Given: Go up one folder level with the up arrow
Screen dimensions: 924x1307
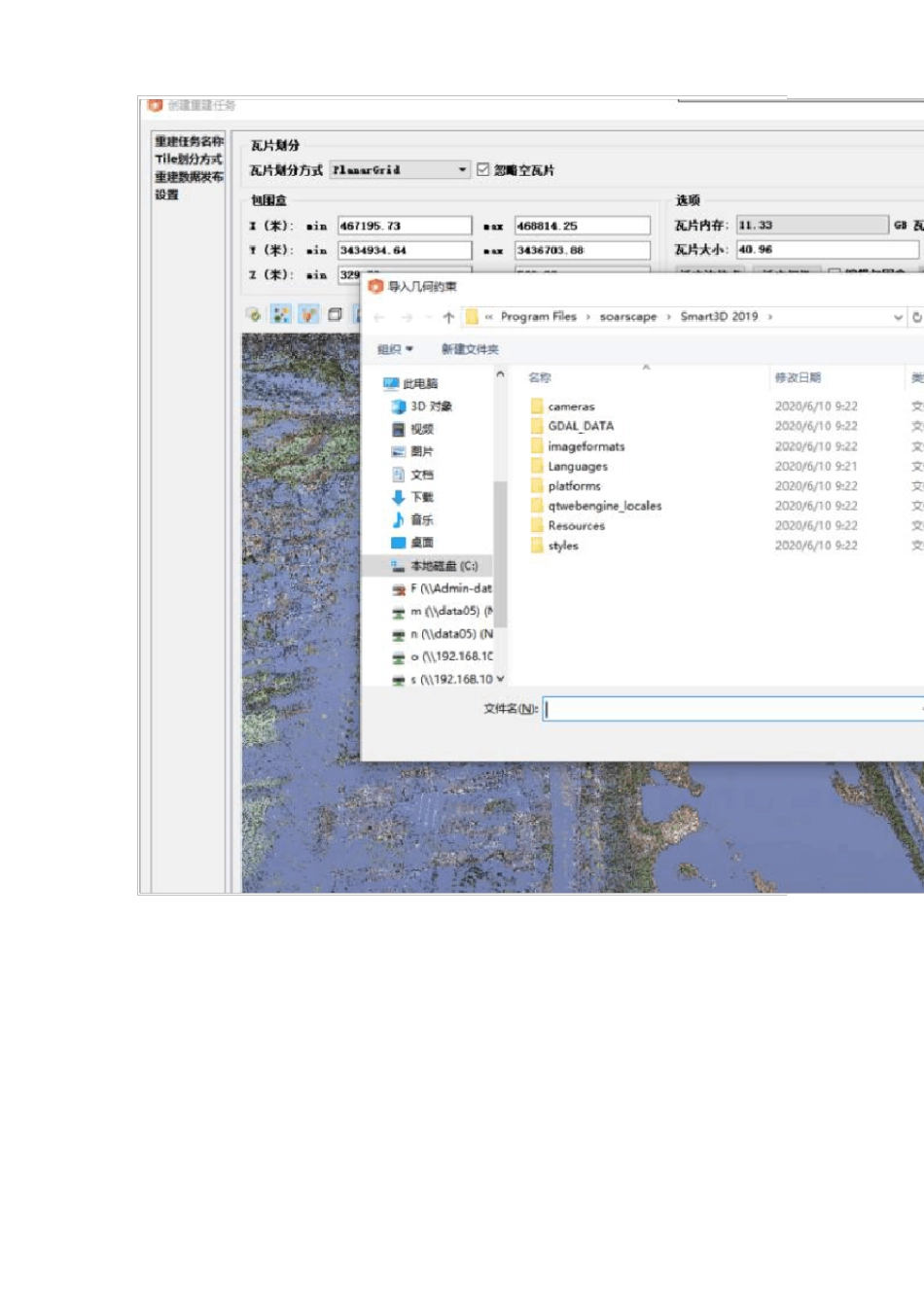Looking at the screenshot, I should tap(448, 317).
